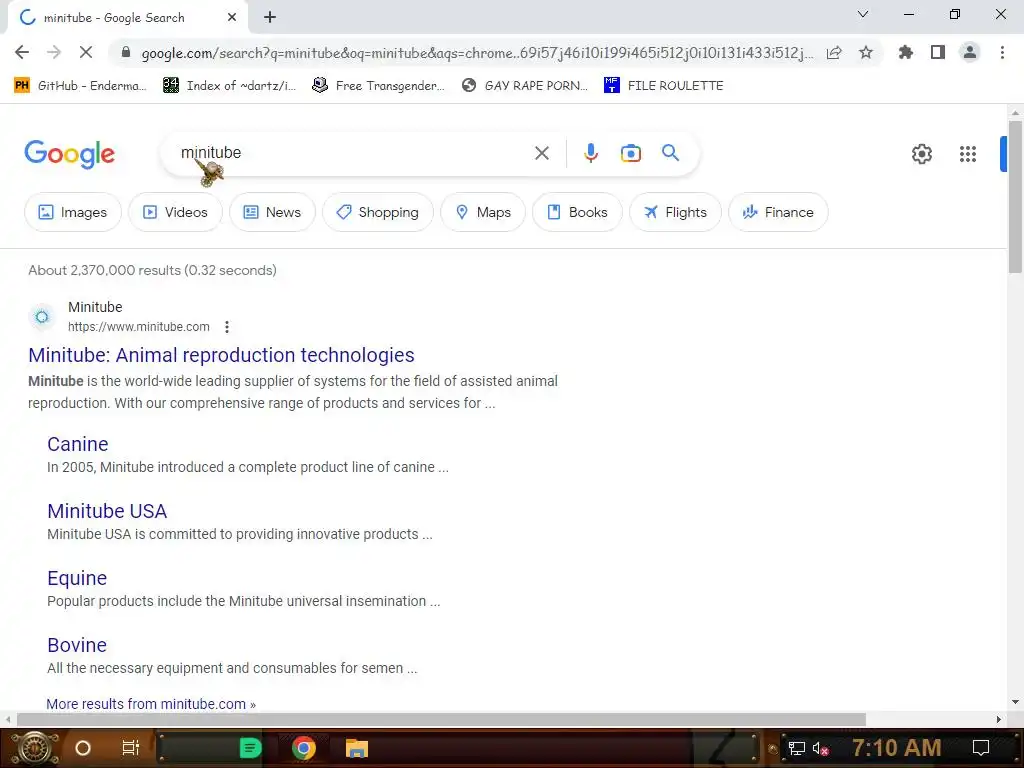Image resolution: width=1024 pixels, height=768 pixels.
Task: Open File Explorer from taskbar
Action: click(357, 748)
